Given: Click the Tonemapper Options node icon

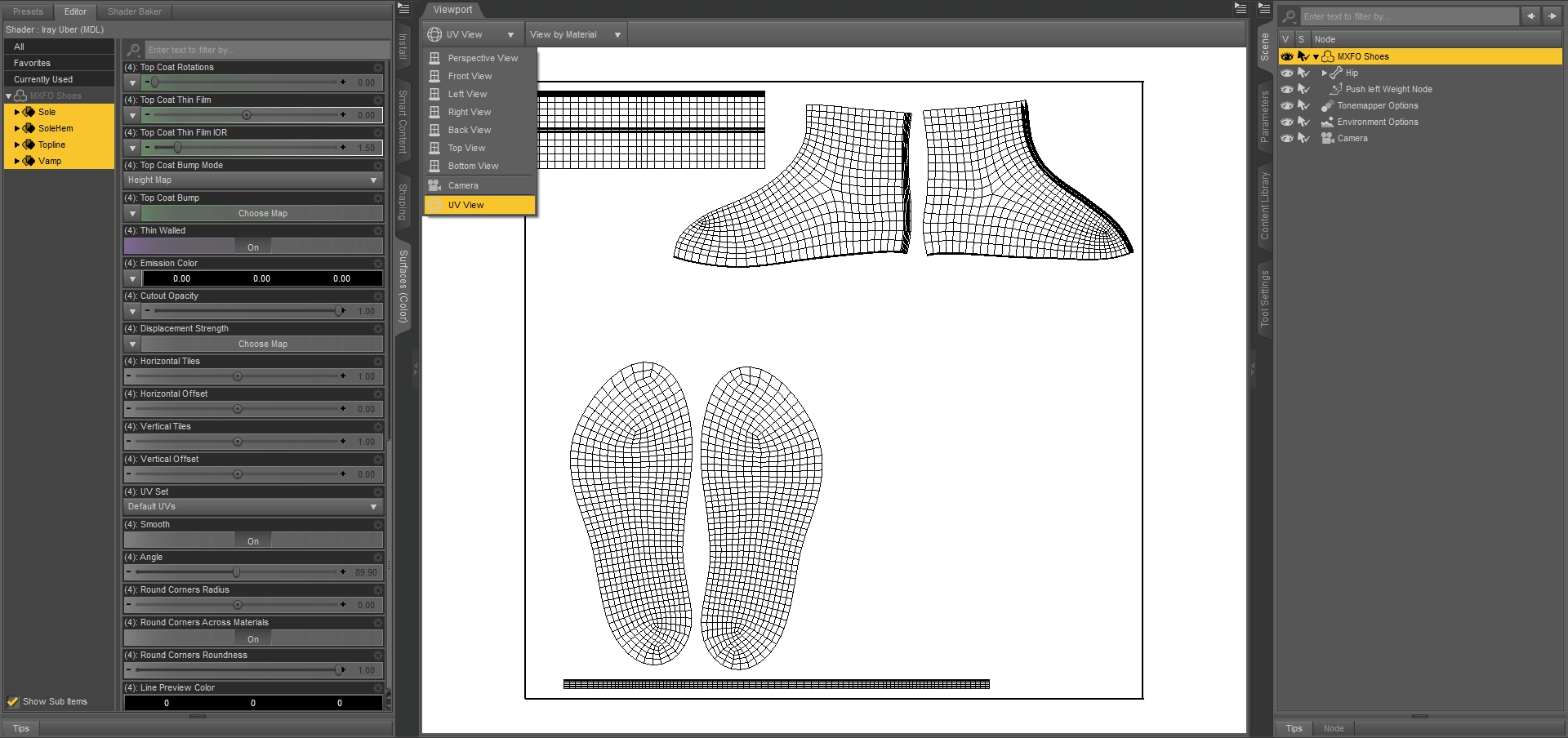Looking at the screenshot, I should (1328, 105).
